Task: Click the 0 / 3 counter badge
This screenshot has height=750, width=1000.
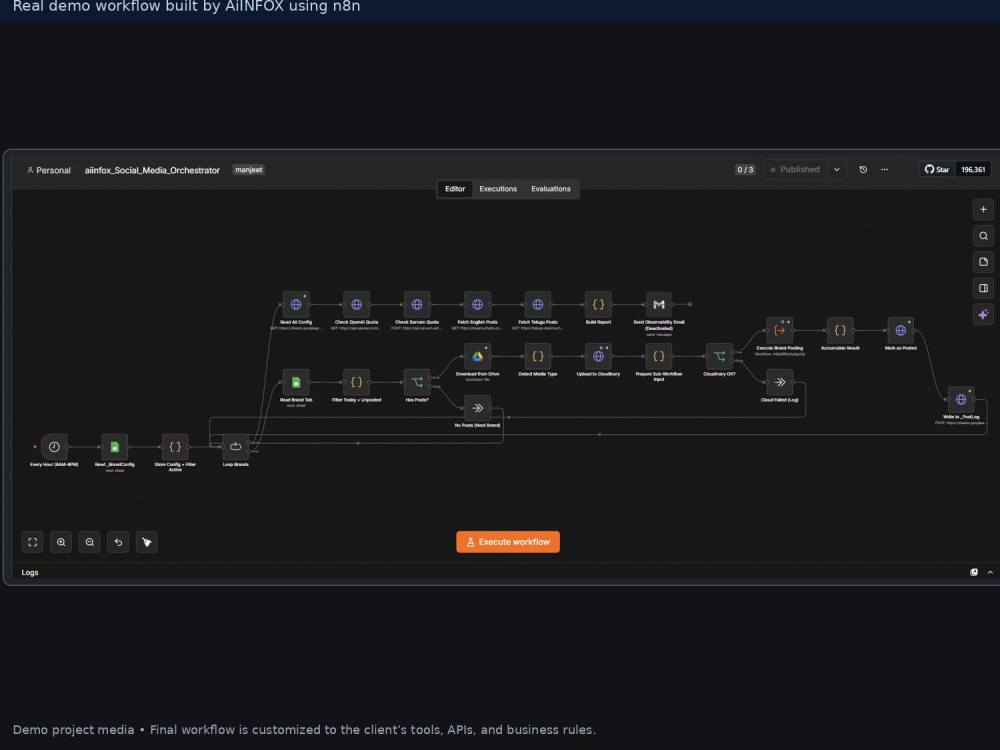Action: [746, 170]
